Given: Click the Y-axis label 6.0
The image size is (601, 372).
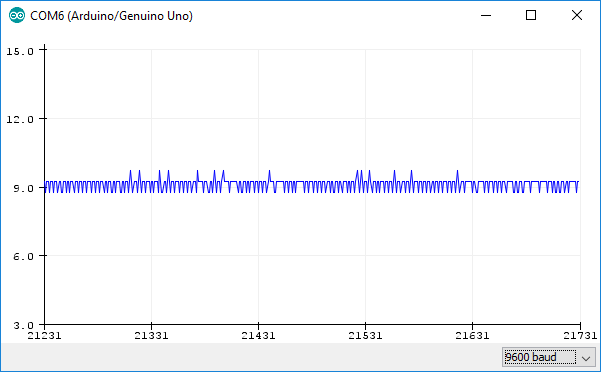Looking at the screenshot, I should 23,256.
